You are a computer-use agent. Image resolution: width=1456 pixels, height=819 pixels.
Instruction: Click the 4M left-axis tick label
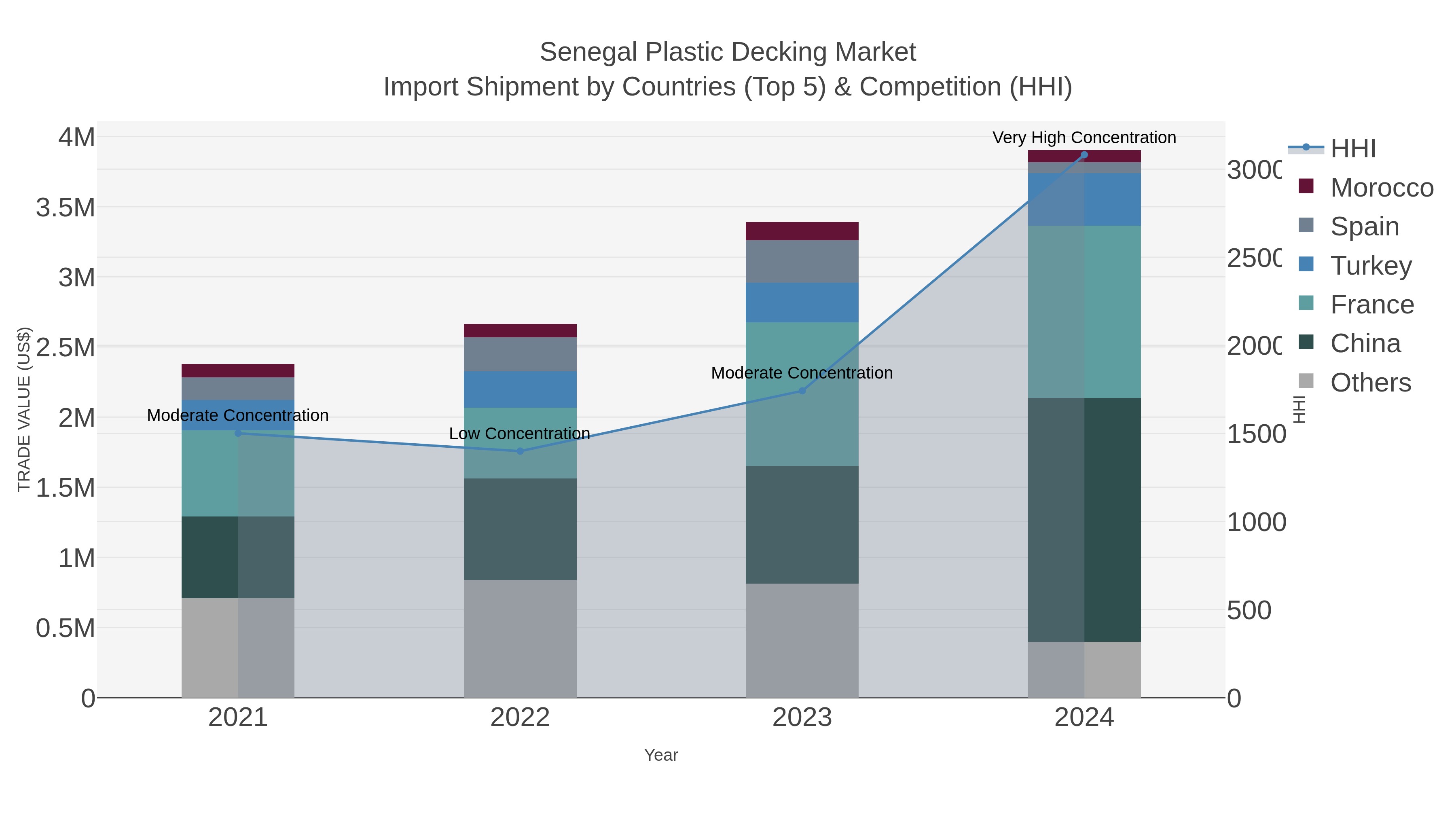(77, 137)
